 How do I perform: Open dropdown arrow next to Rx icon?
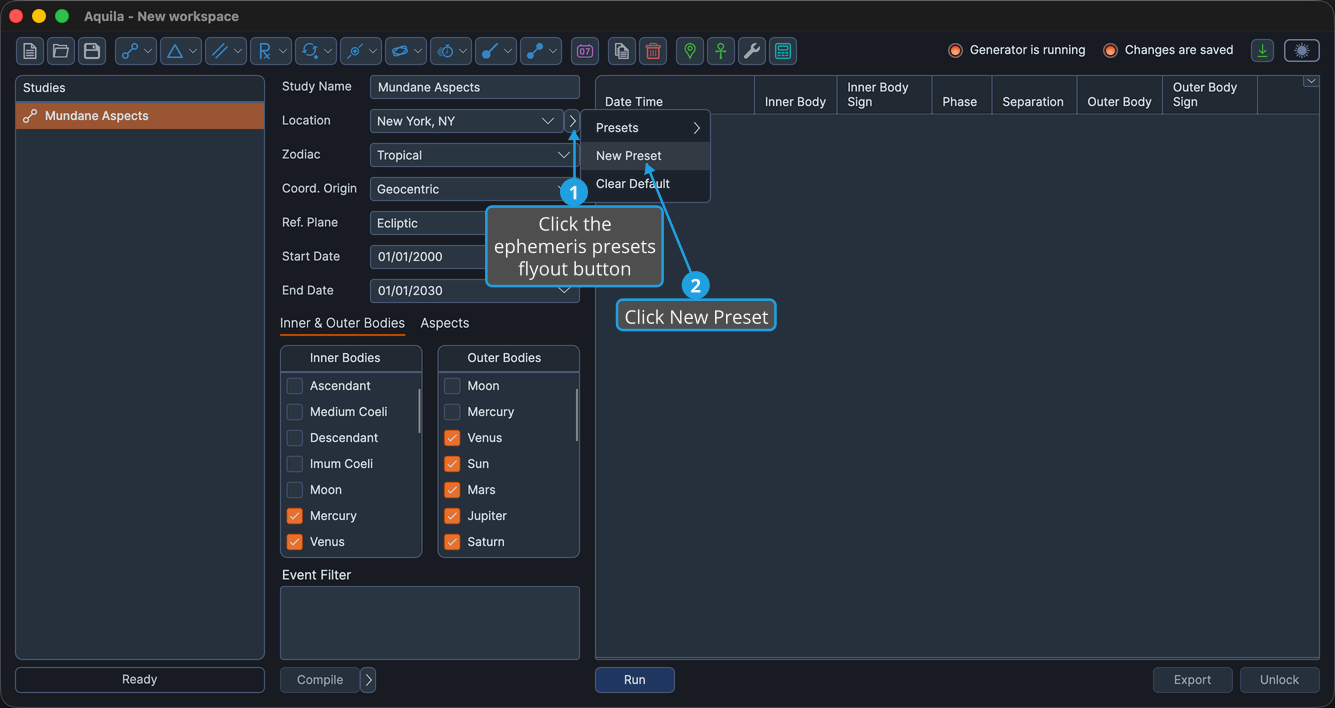coord(283,51)
